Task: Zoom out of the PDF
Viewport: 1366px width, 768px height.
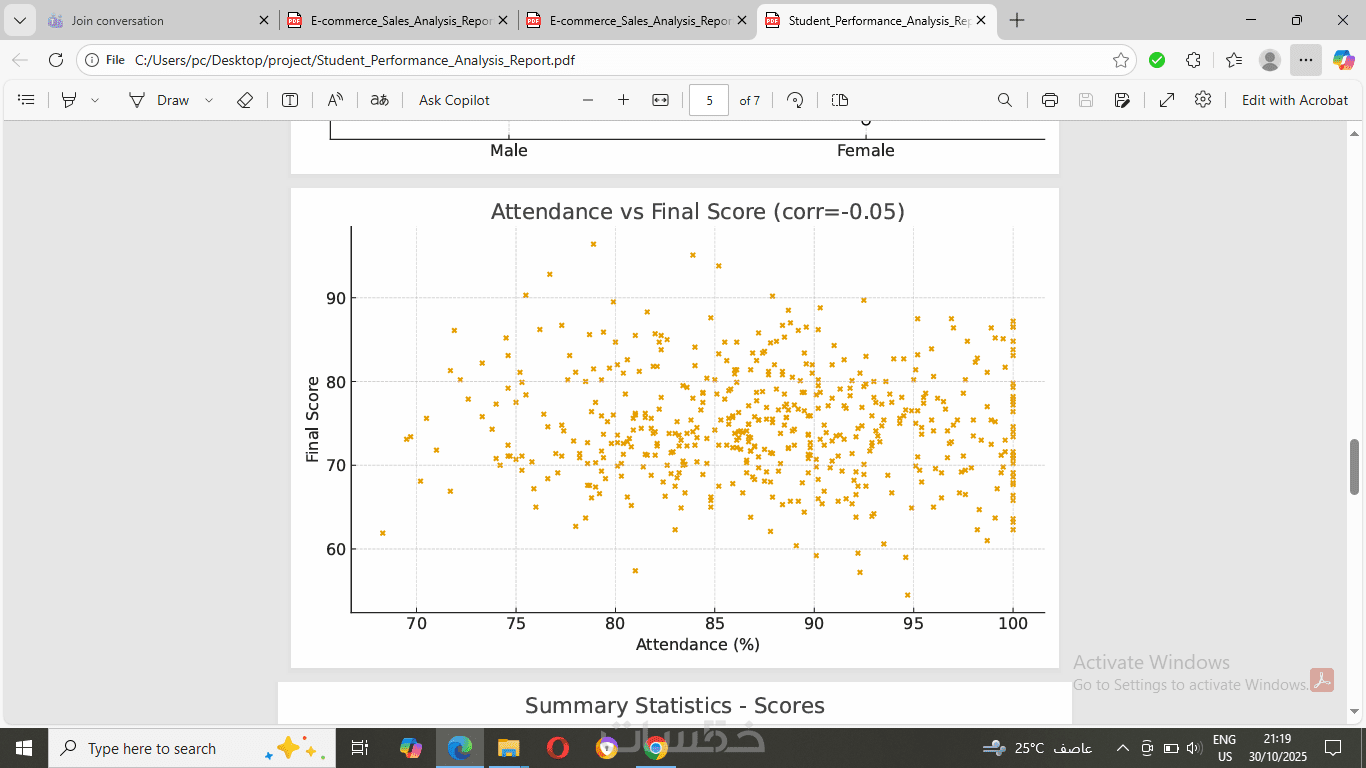Action: (x=588, y=100)
